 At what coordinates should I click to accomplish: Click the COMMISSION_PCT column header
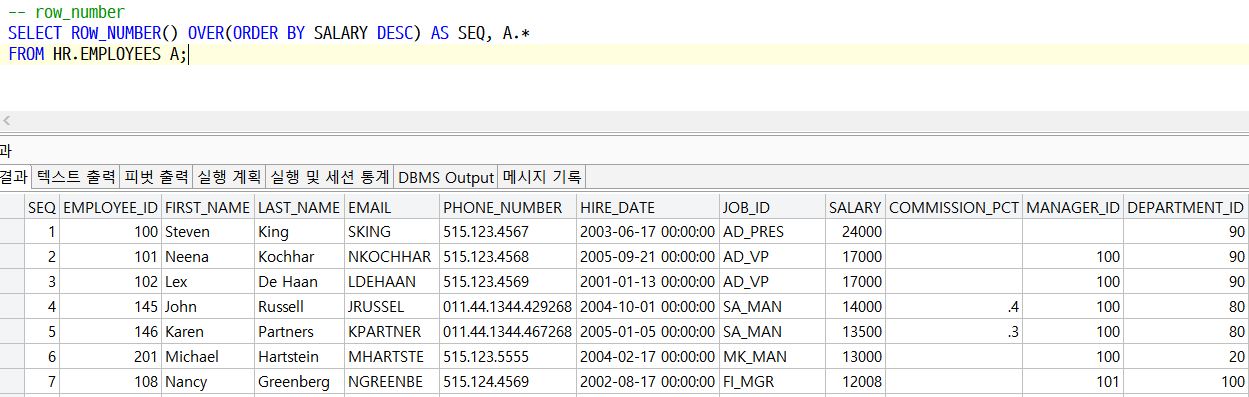(x=954, y=208)
